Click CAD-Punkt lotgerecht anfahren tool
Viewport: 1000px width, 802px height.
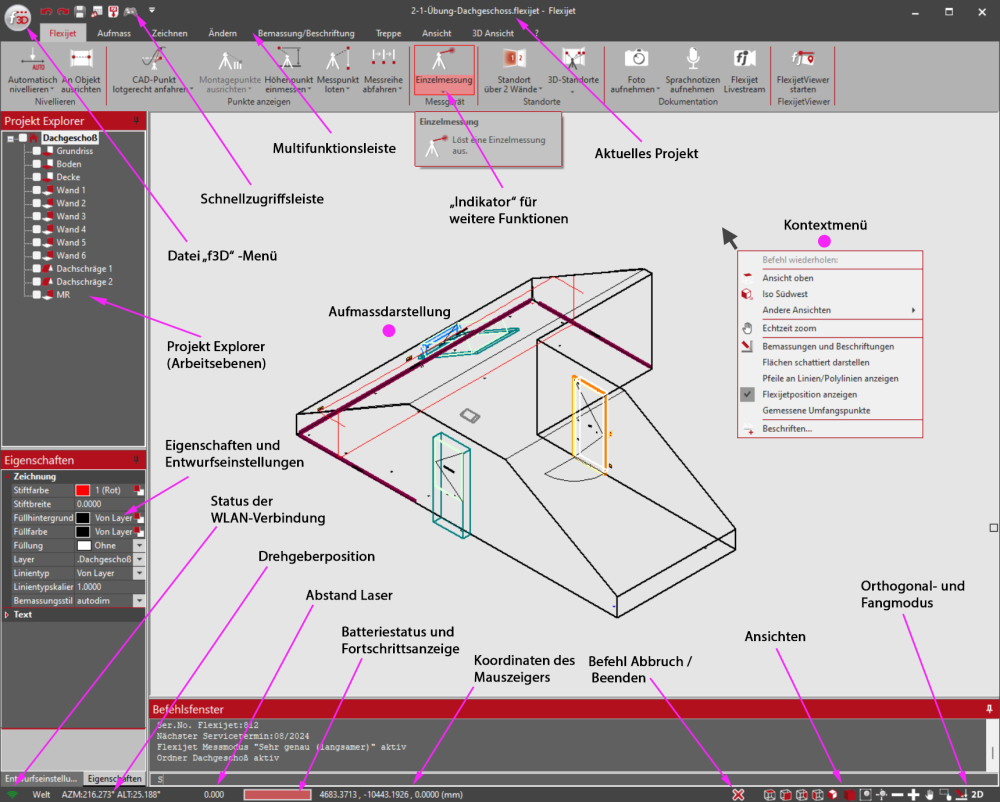[x=153, y=71]
